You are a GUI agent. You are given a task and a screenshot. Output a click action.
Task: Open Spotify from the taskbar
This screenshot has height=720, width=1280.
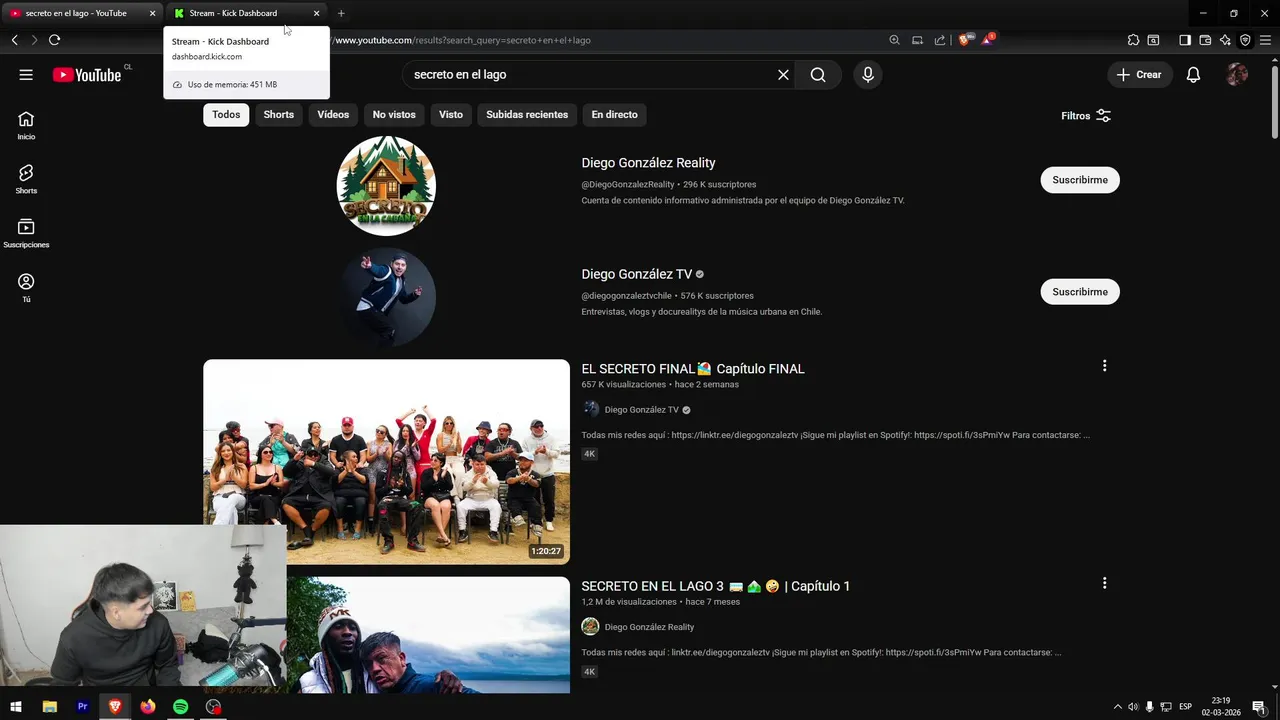click(180, 707)
